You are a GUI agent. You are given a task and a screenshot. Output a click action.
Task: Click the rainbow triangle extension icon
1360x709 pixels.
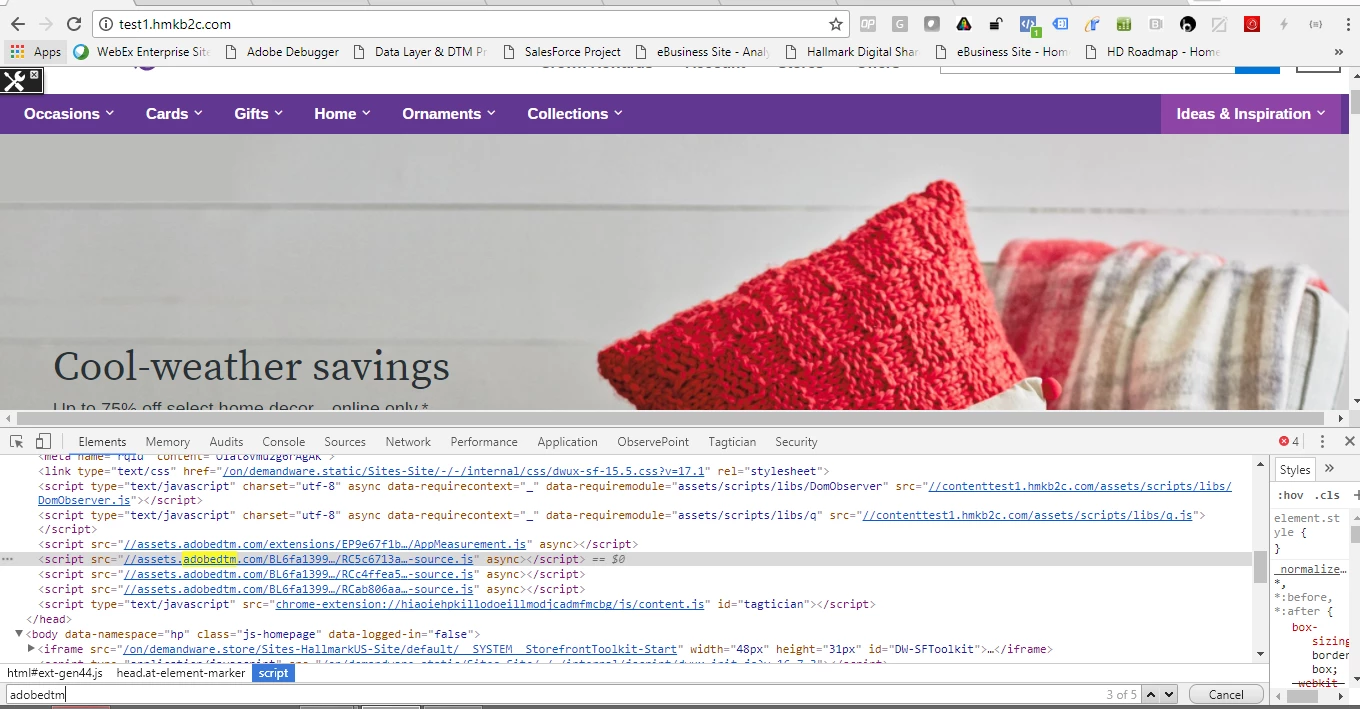963,24
